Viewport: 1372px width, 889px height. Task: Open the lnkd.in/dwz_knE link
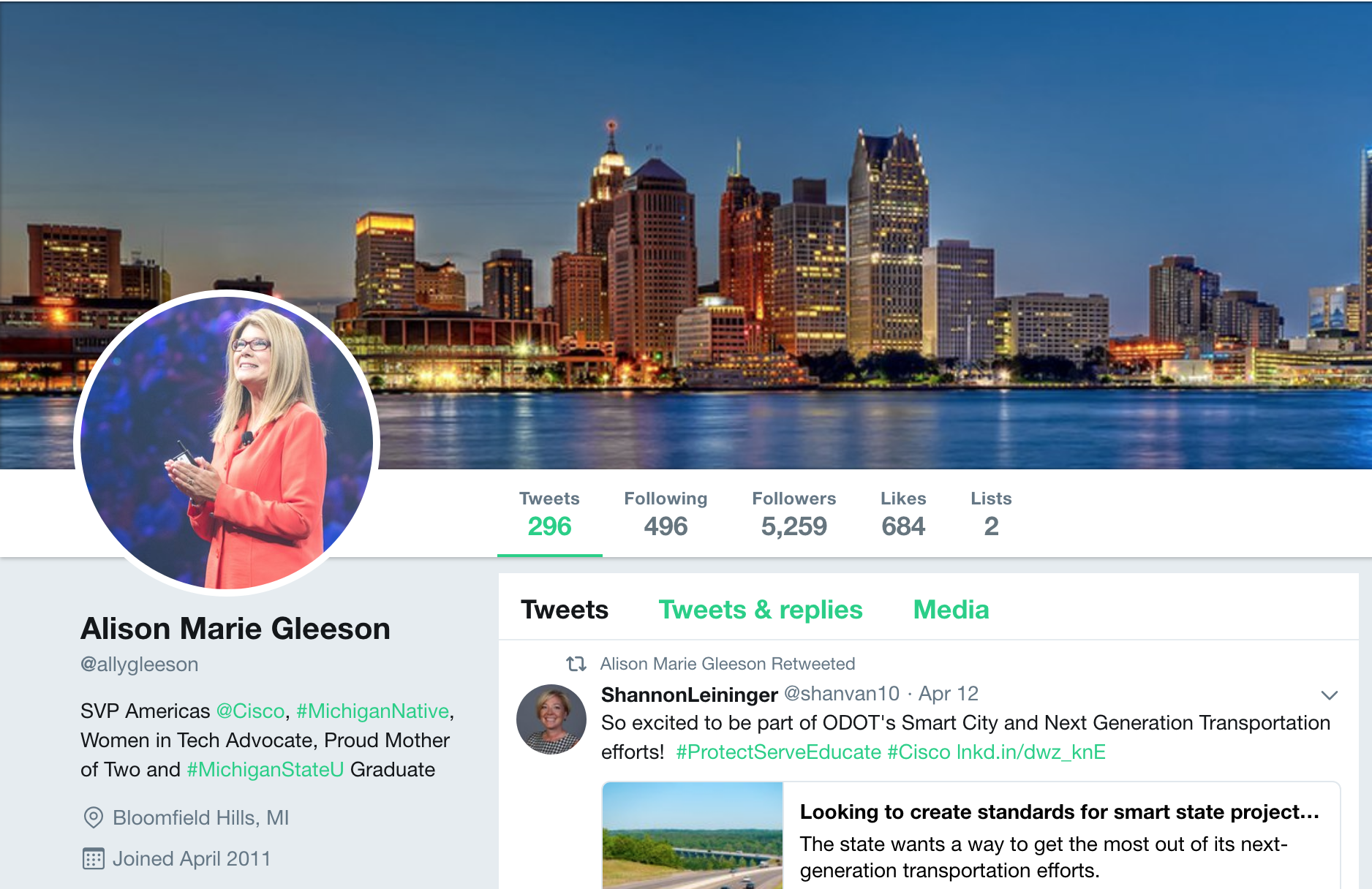[x=1030, y=752]
